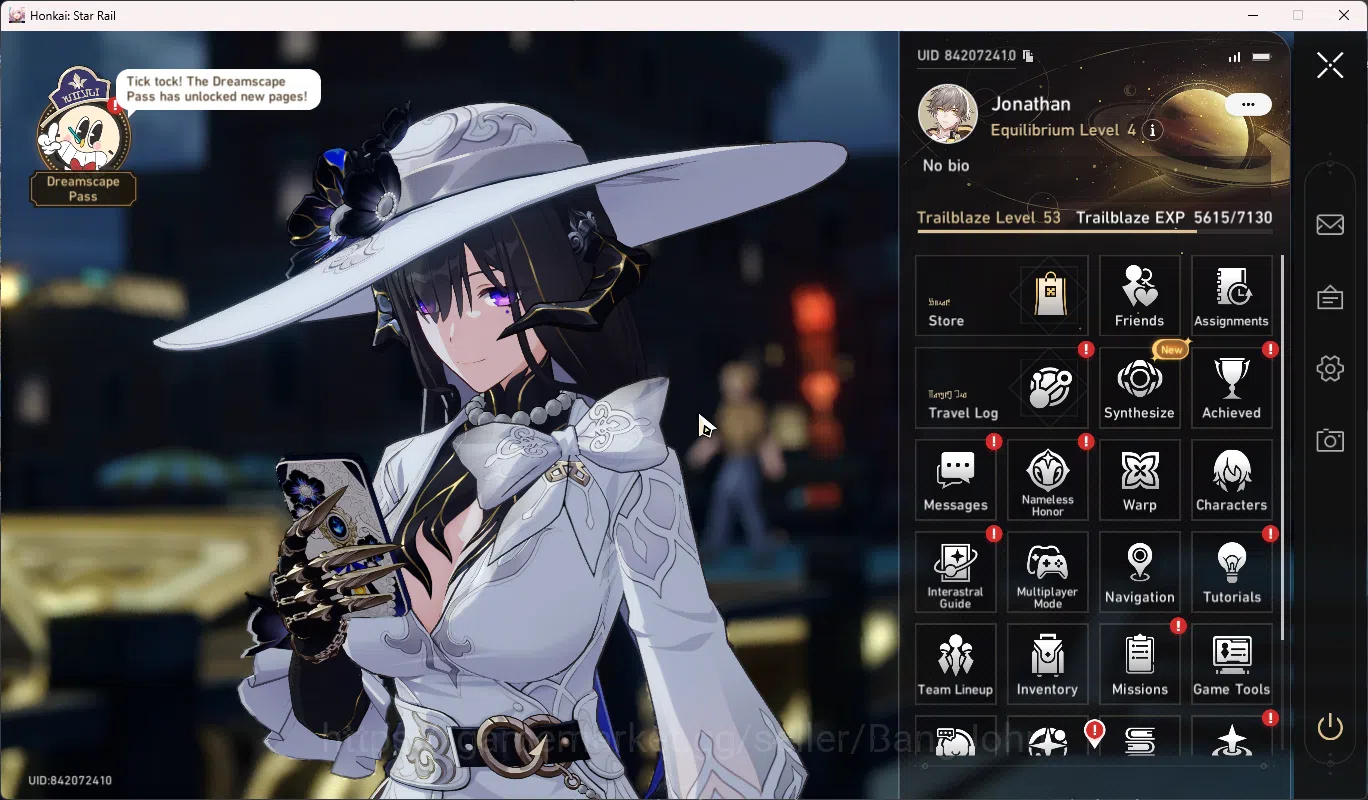The height and width of the screenshot is (800, 1368).
Task: Open the Mail envelope icon
Action: tap(1330, 225)
